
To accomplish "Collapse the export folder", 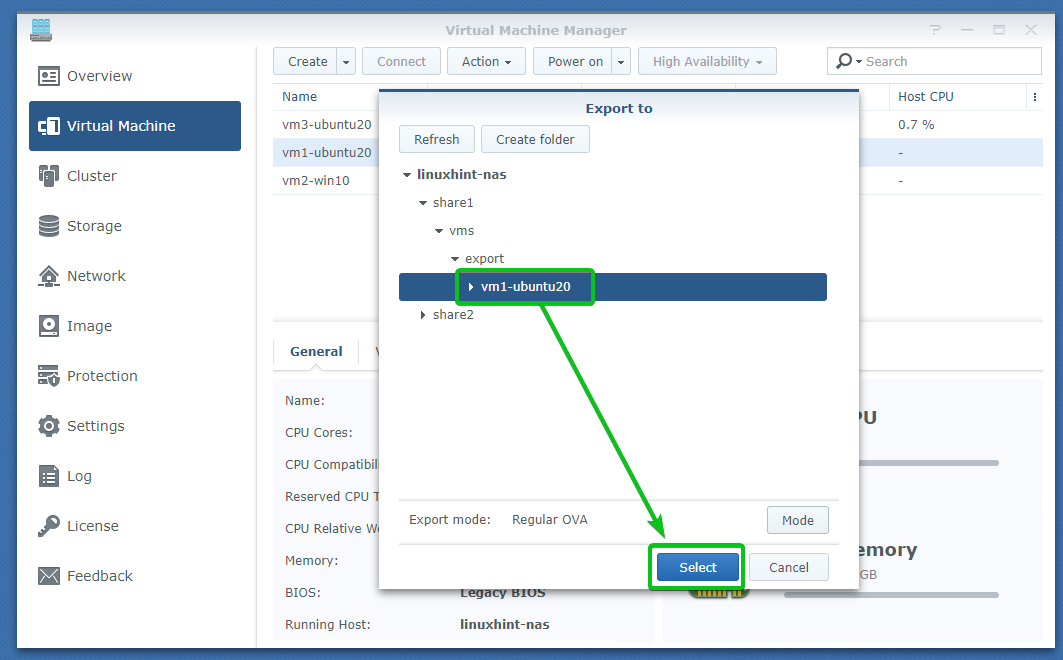I will pyautogui.click(x=455, y=259).
